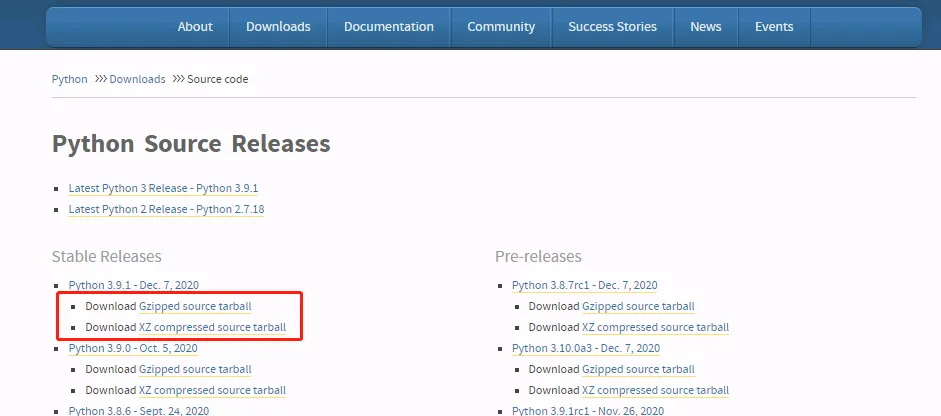The image size is (941, 416).
Task: Download Python 3.9.0 Gzipped source tarball
Action: pos(195,369)
